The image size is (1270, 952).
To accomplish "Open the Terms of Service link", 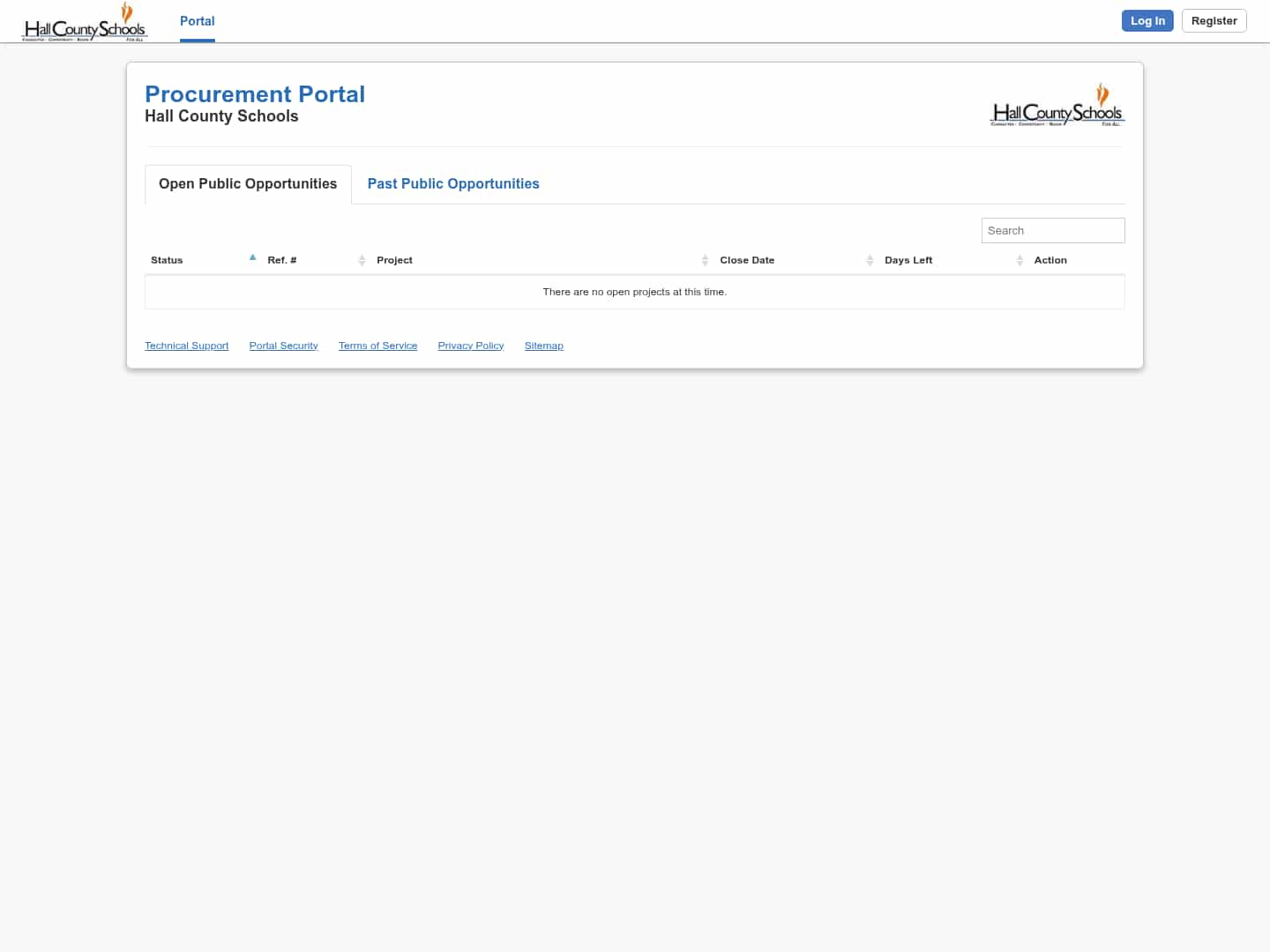I will click(x=377, y=346).
